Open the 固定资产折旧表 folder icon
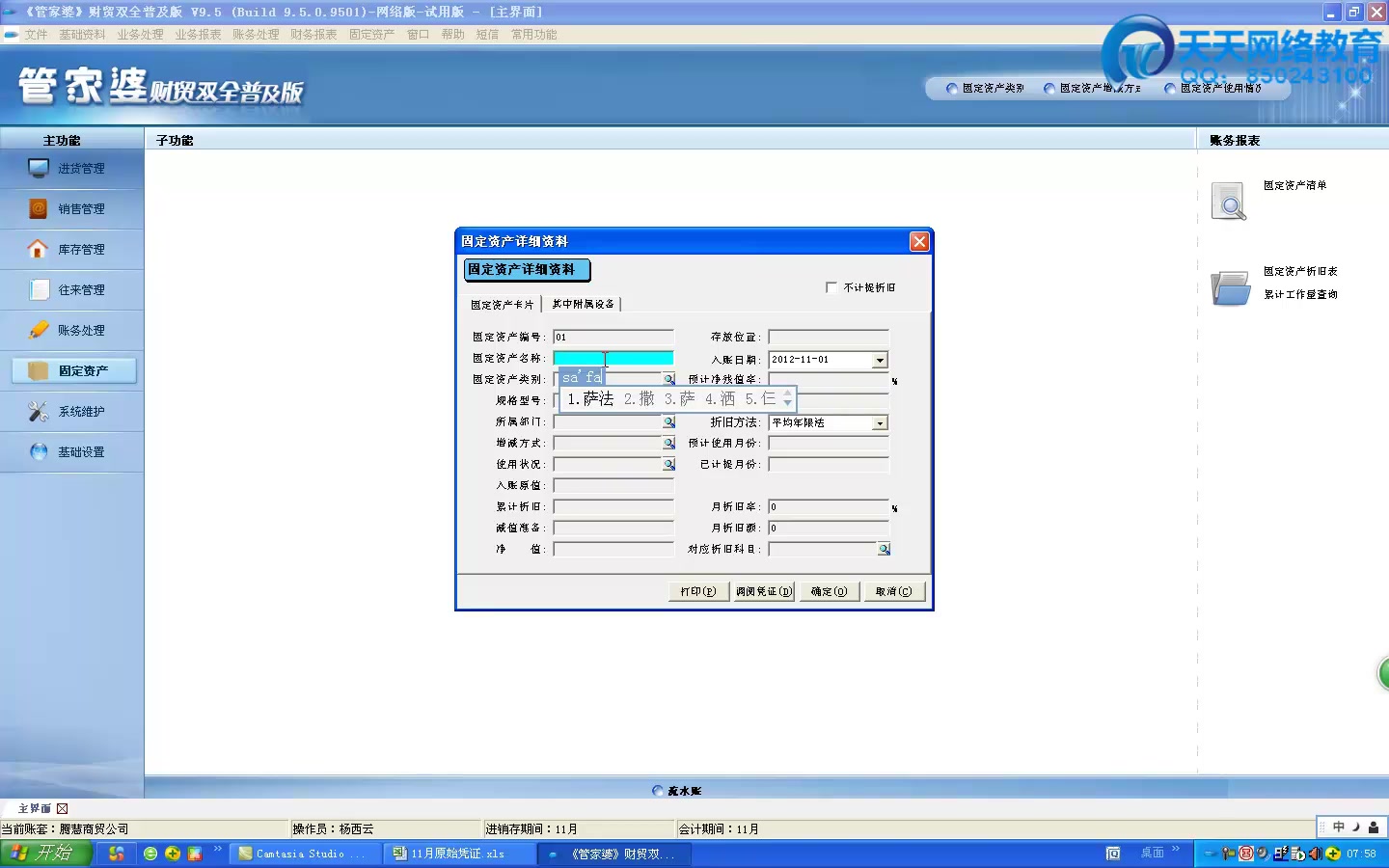This screenshot has width=1389, height=868. [x=1231, y=287]
